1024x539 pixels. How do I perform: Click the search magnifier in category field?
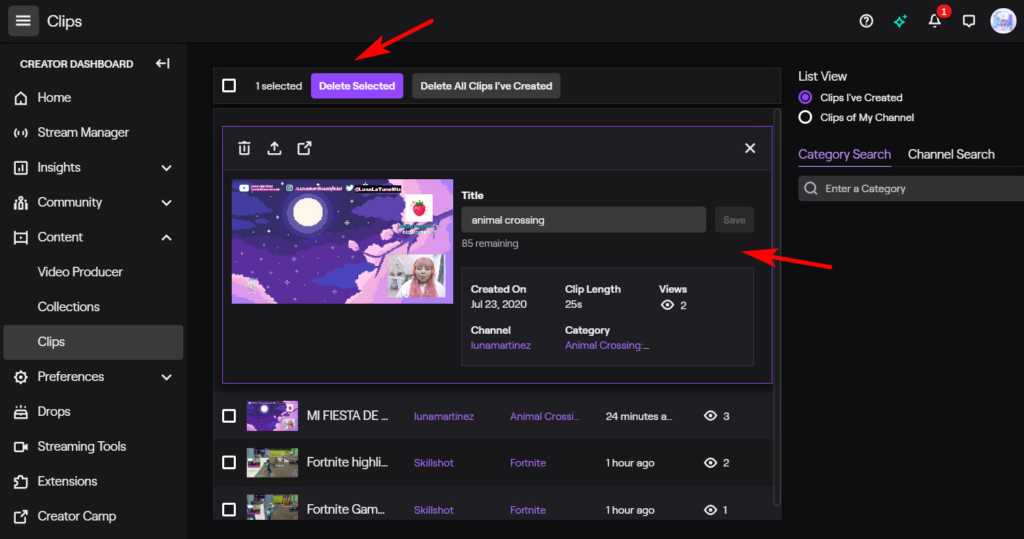pyautogui.click(x=811, y=188)
